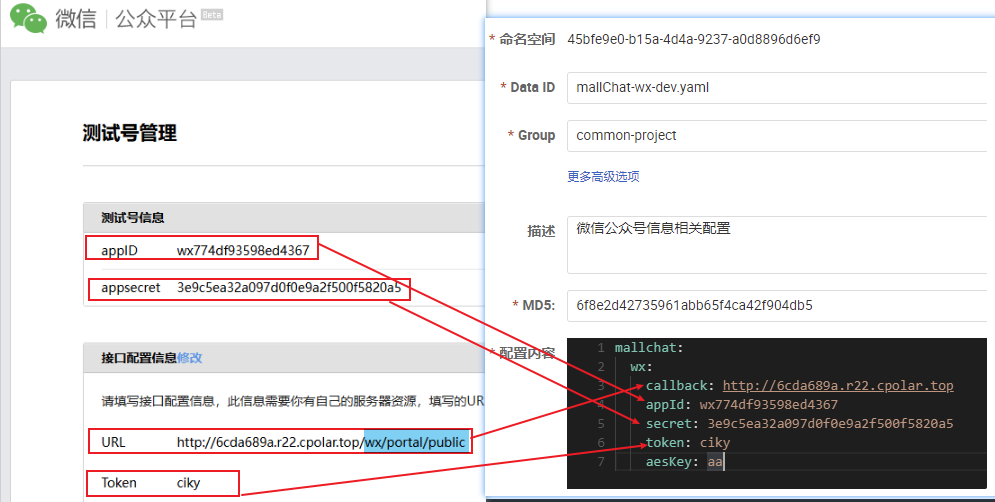The image size is (995, 502).
Task: Open 更多高级选项 link
Action: 603,176
